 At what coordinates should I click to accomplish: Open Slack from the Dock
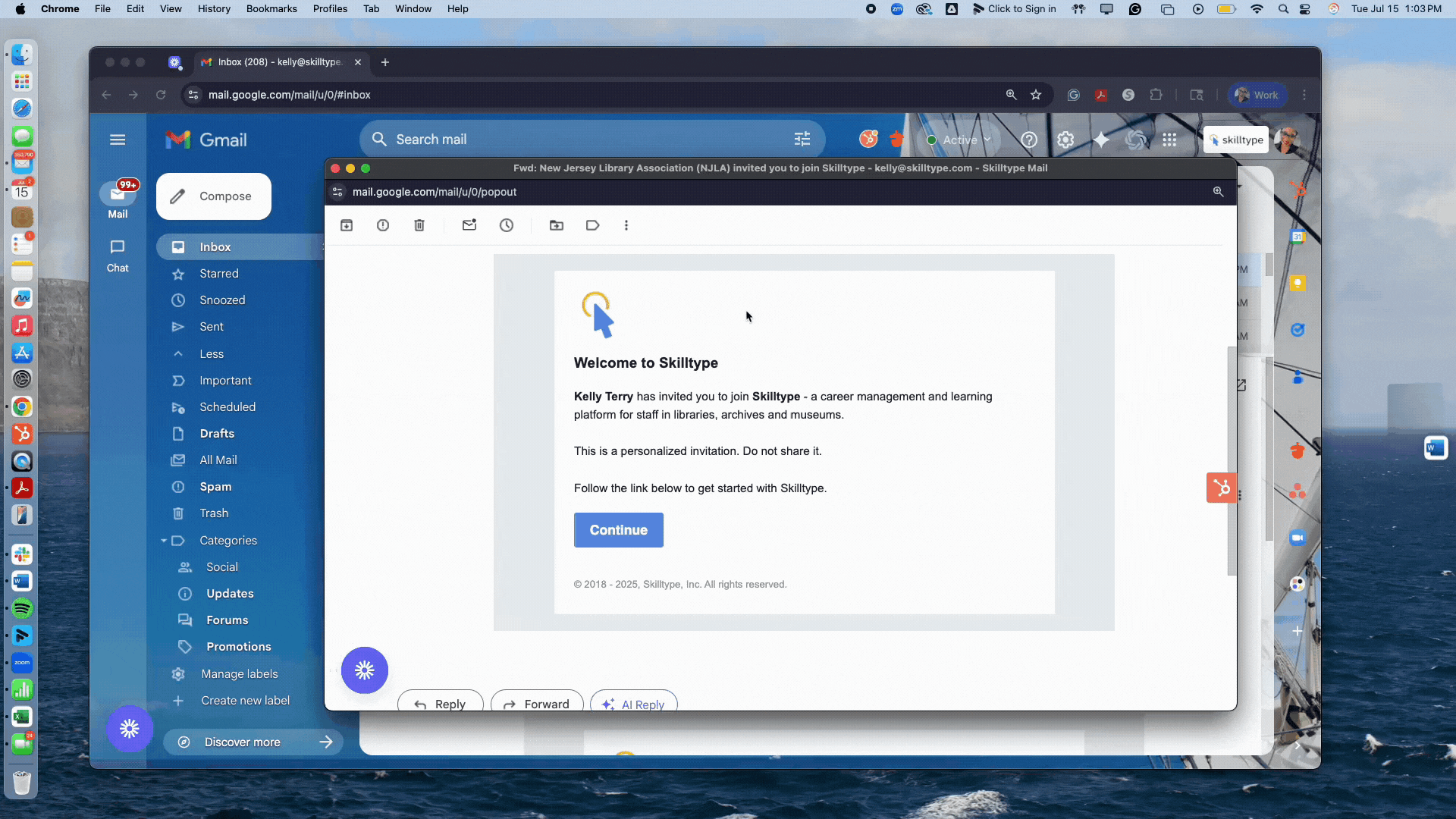pyautogui.click(x=22, y=554)
